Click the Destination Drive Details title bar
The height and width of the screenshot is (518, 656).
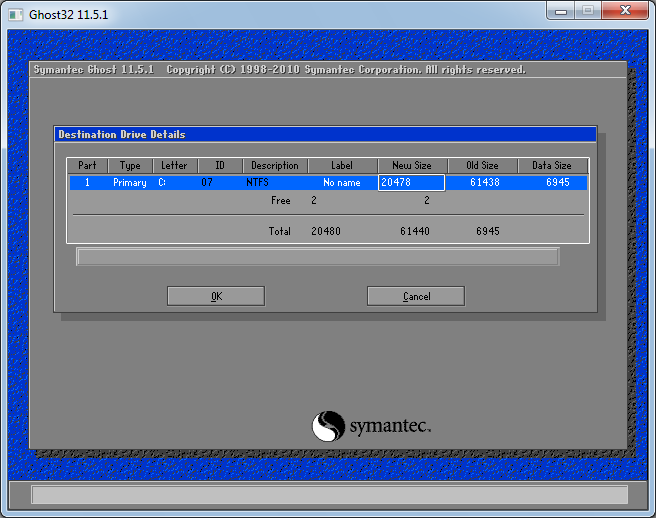(325, 134)
